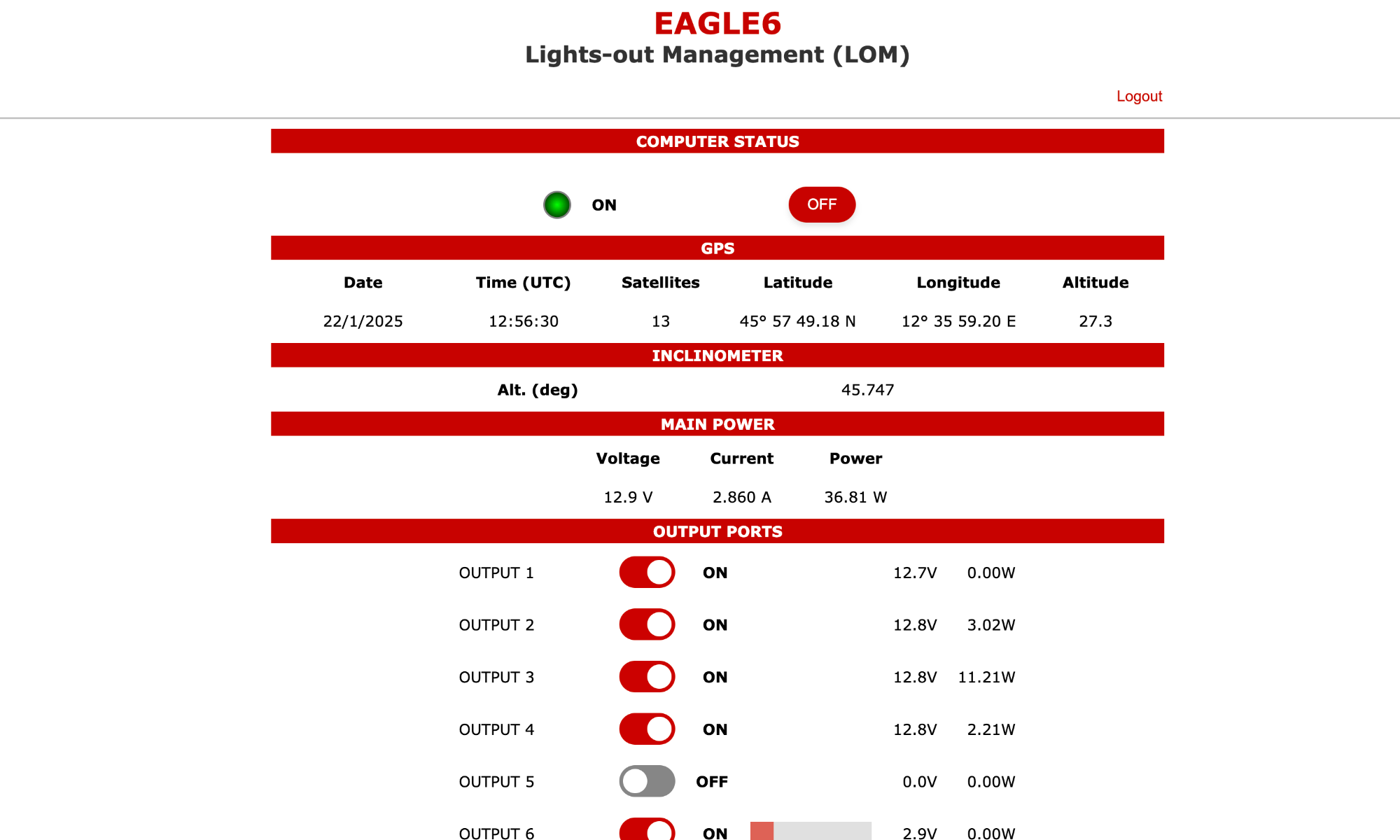Click the COMPUTER STATUS section header

tap(717, 141)
